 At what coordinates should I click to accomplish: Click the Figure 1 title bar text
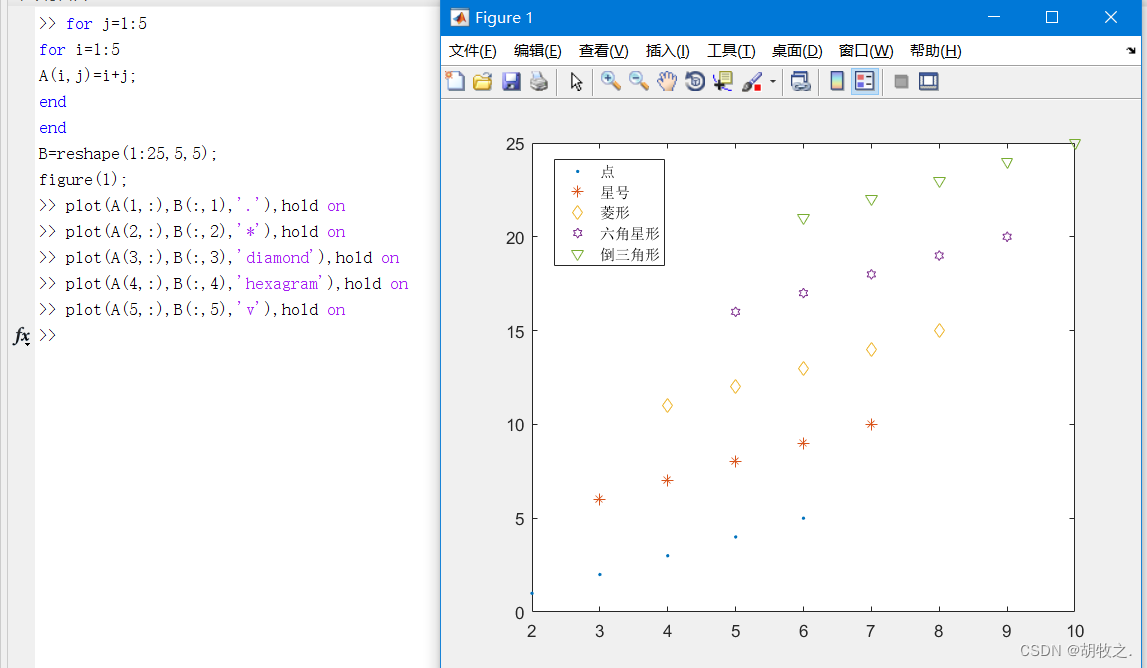[504, 18]
